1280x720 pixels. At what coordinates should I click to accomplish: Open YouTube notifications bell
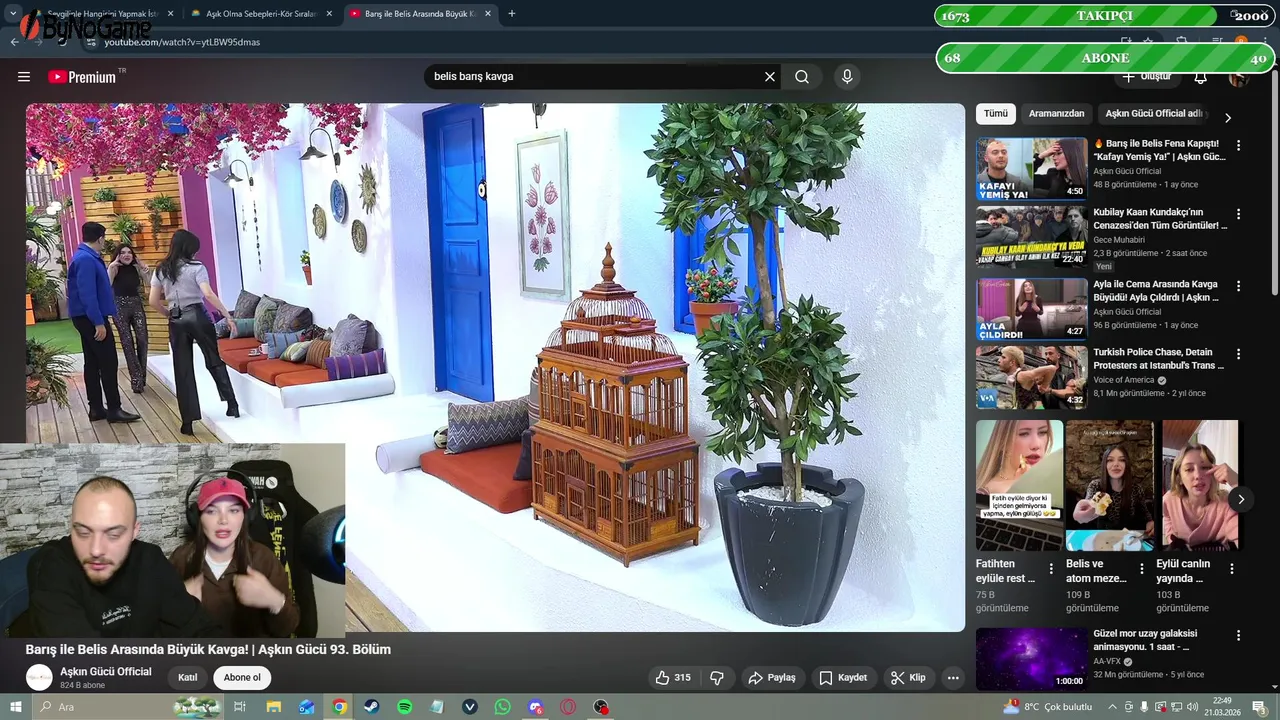tap(1200, 77)
